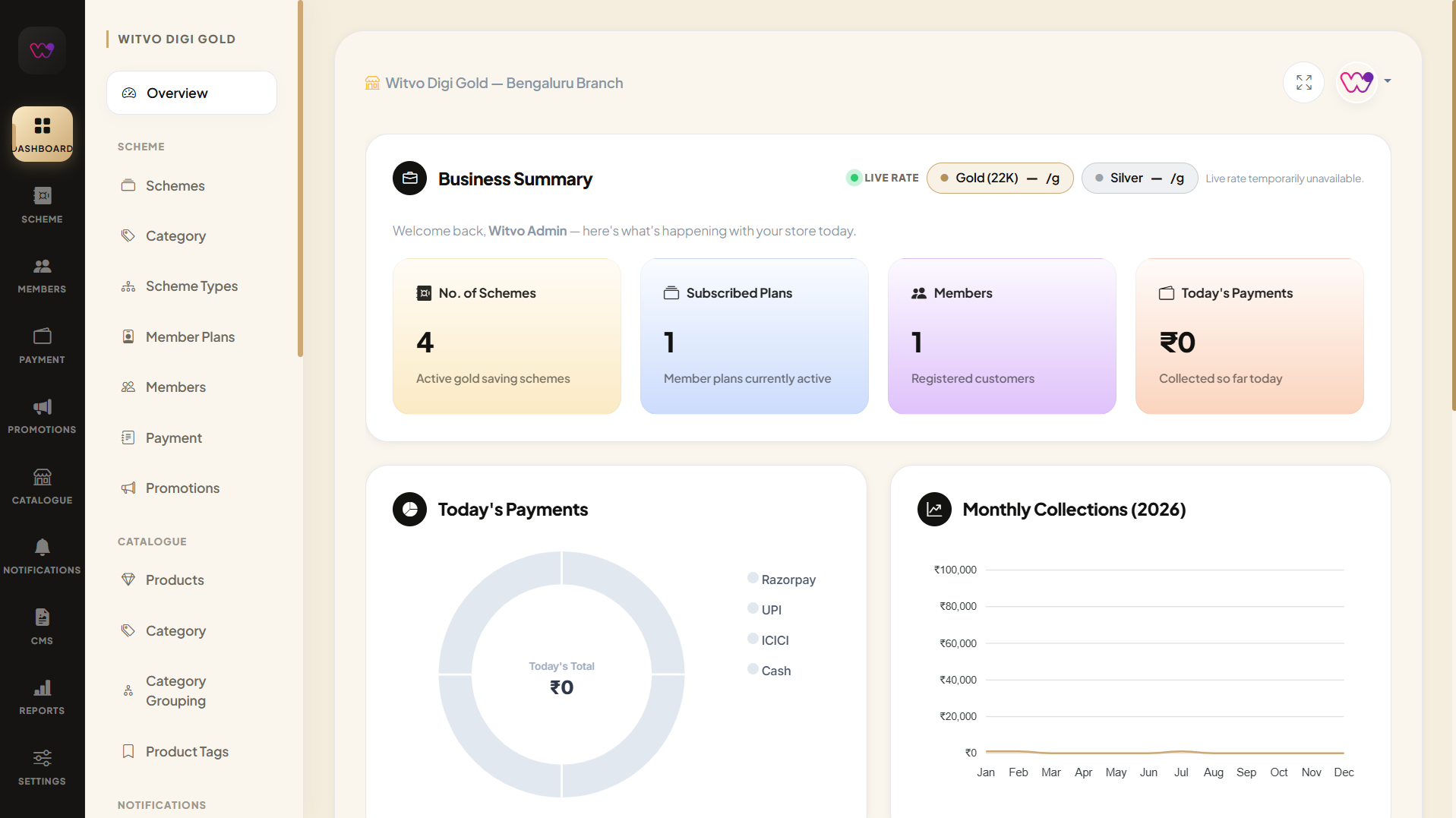
Task: Toggle the ICICI legend item
Action: (768, 640)
